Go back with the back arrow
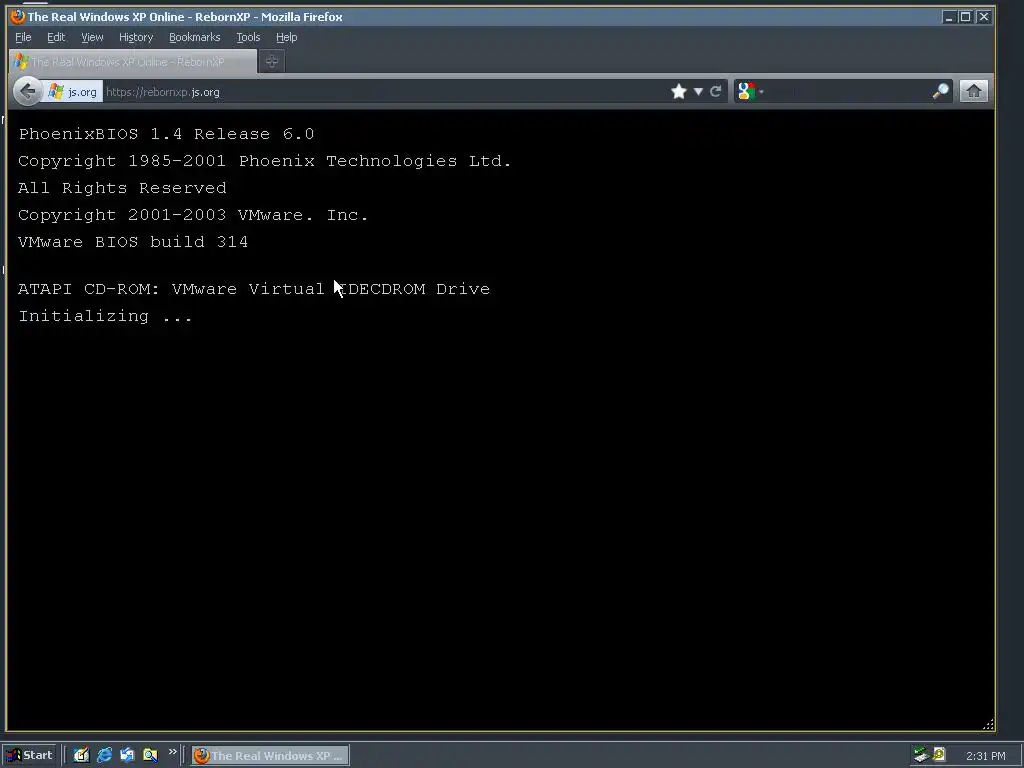Image resolution: width=1024 pixels, height=768 pixels. [27, 91]
